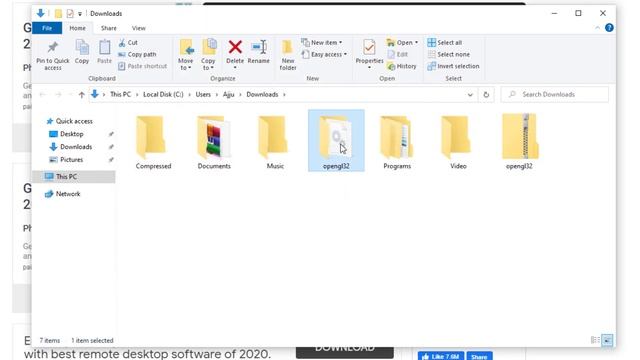This screenshot has width=640, height=360.
Task: Click Select all
Action: (445, 42)
